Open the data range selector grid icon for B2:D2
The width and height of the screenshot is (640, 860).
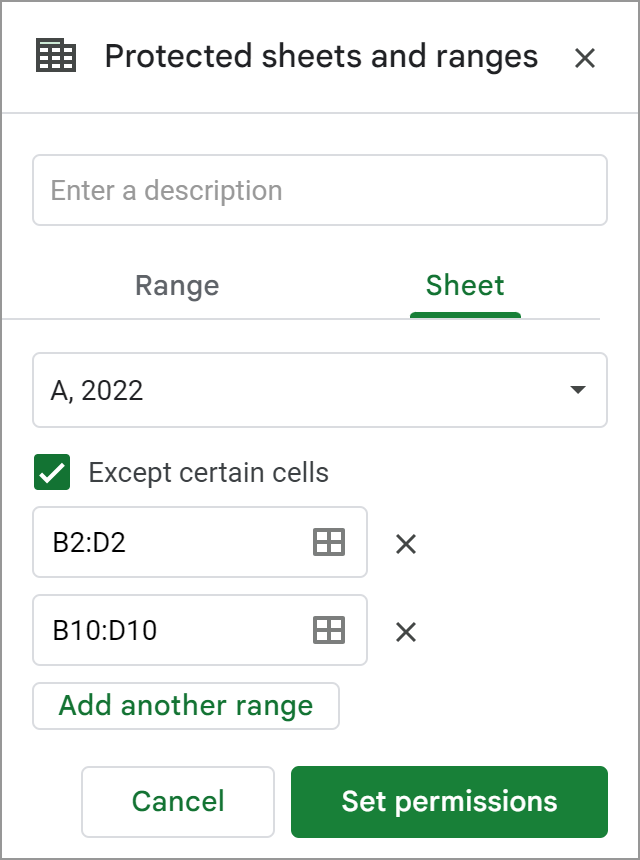[x=329, y=542]
